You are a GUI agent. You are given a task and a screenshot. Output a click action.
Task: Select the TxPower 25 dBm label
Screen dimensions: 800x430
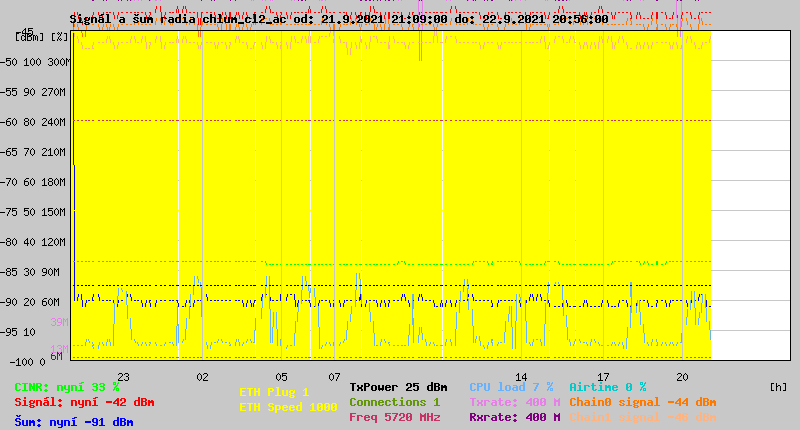click(x=398, y=387)
